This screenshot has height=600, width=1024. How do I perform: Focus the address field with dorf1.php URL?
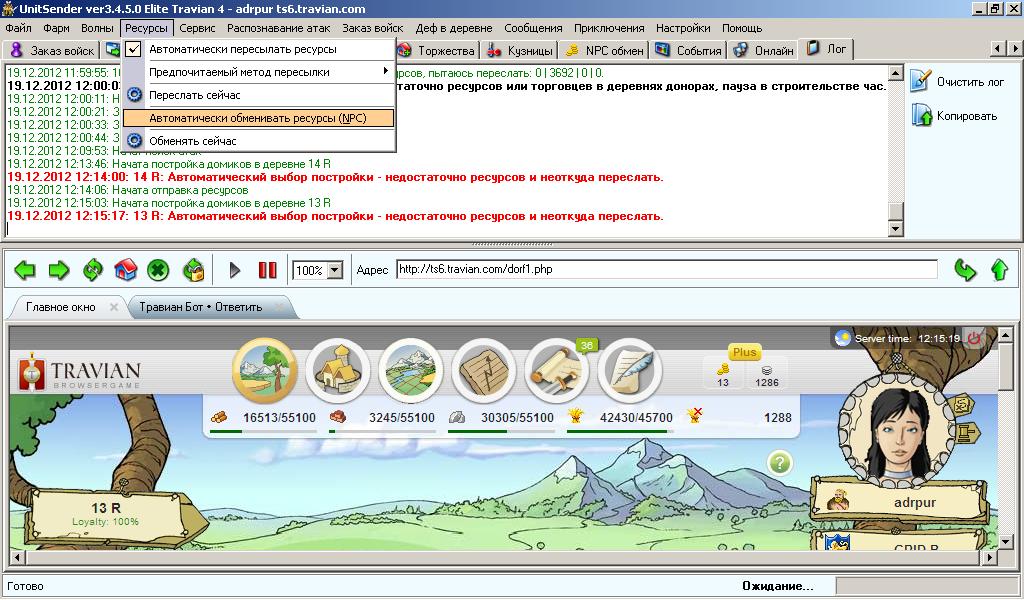click(667, 269)
